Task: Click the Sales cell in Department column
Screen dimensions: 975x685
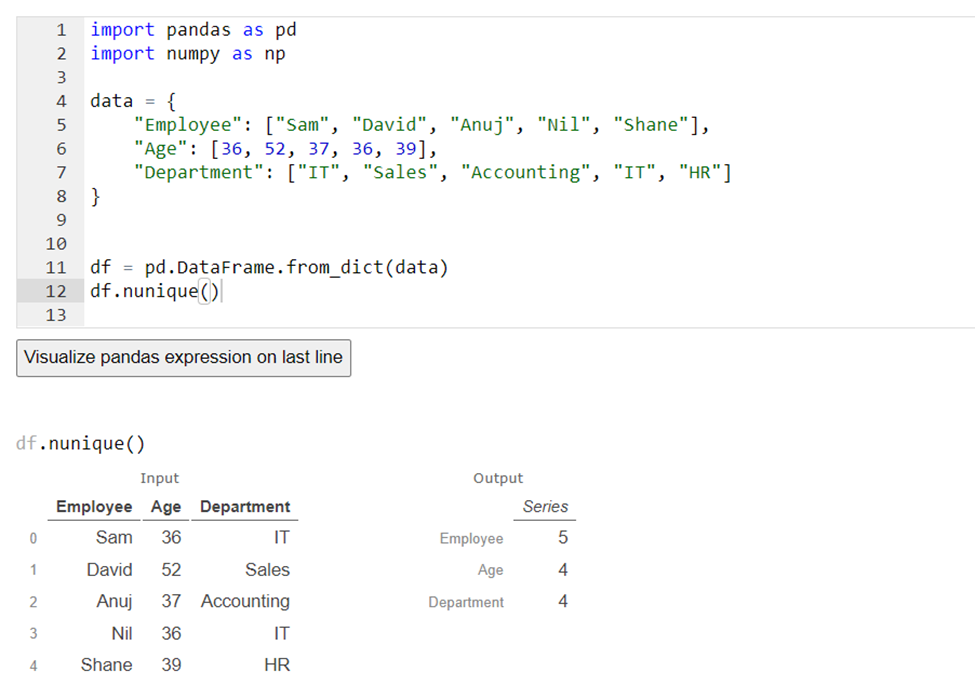Action: pyautogui.click(x=267, y=570)
